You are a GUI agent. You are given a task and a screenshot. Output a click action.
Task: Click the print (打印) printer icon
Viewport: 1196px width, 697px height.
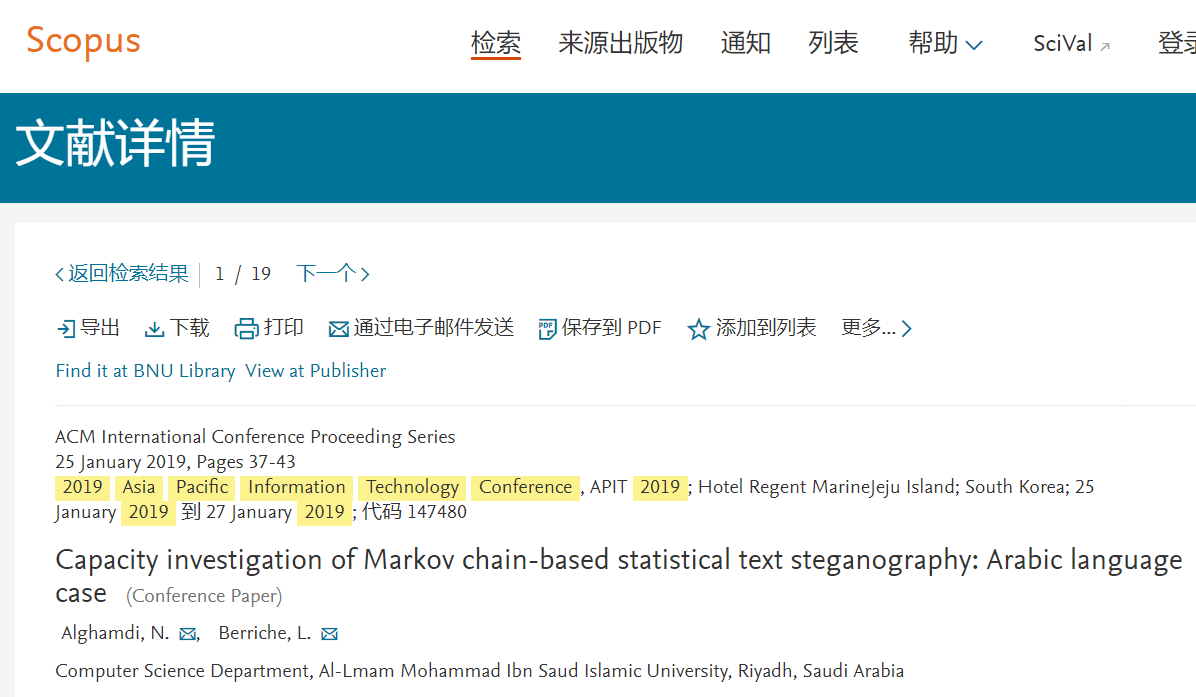click(246, 329)
